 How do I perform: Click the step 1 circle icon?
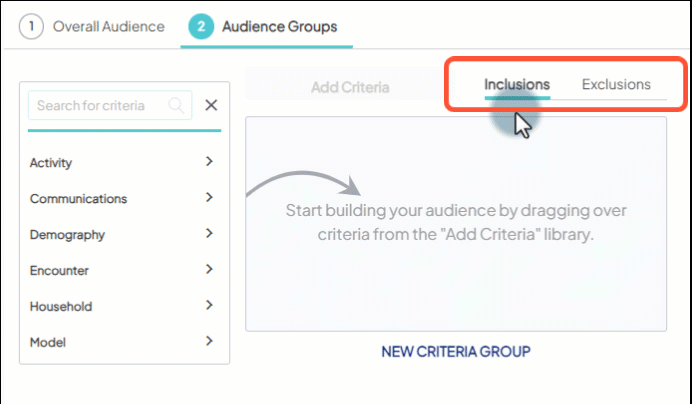tap(31, 26)
